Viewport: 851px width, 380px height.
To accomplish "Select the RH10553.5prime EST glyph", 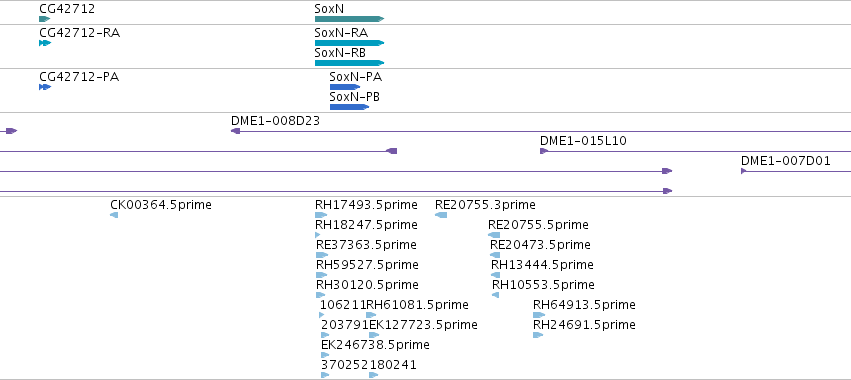I will (x=495, y=295).
